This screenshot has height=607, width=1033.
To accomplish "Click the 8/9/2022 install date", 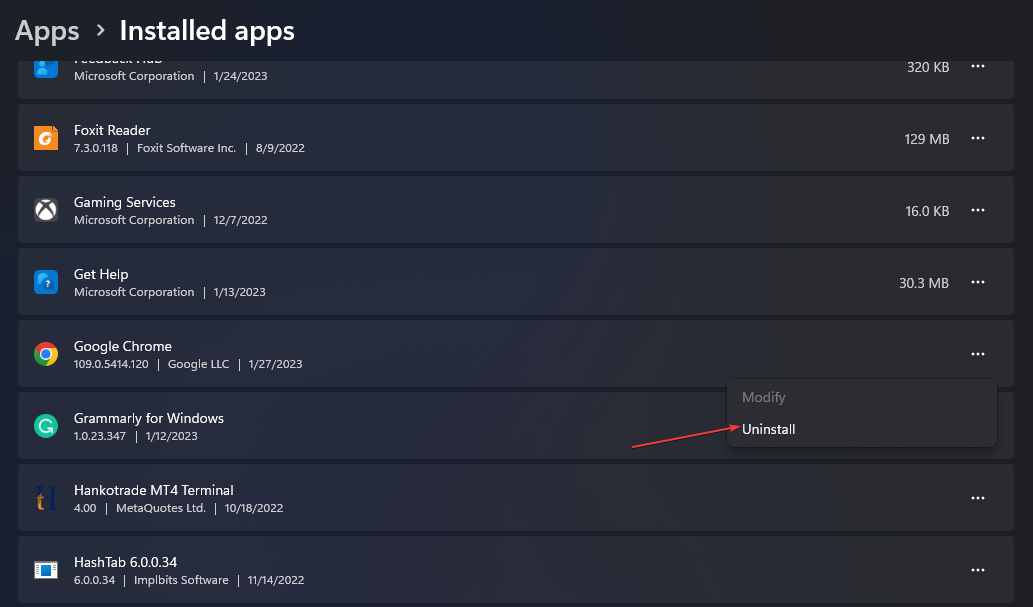I will (280, 148).
